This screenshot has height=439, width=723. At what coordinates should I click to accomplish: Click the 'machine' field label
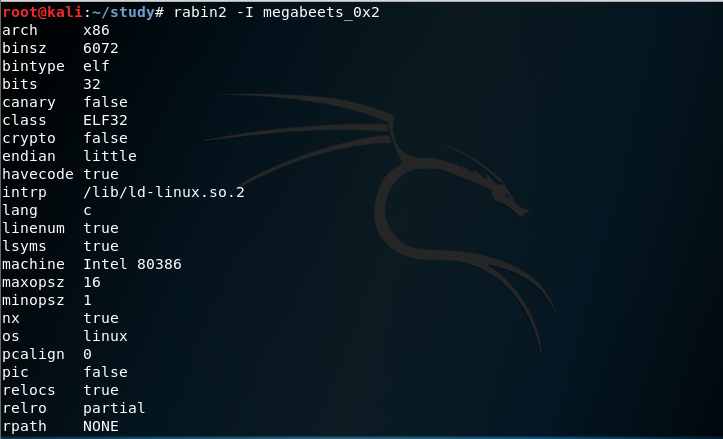pos(33,264)
